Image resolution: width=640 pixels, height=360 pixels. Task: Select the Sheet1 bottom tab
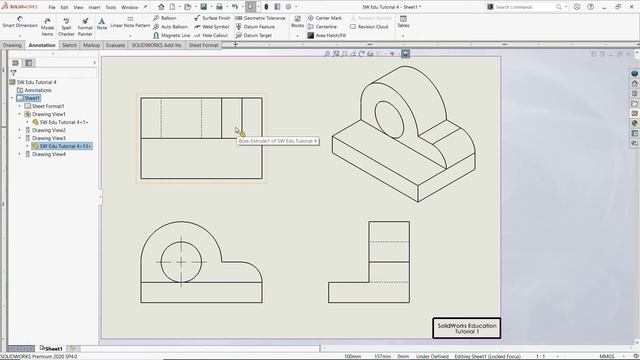point(51,349)
